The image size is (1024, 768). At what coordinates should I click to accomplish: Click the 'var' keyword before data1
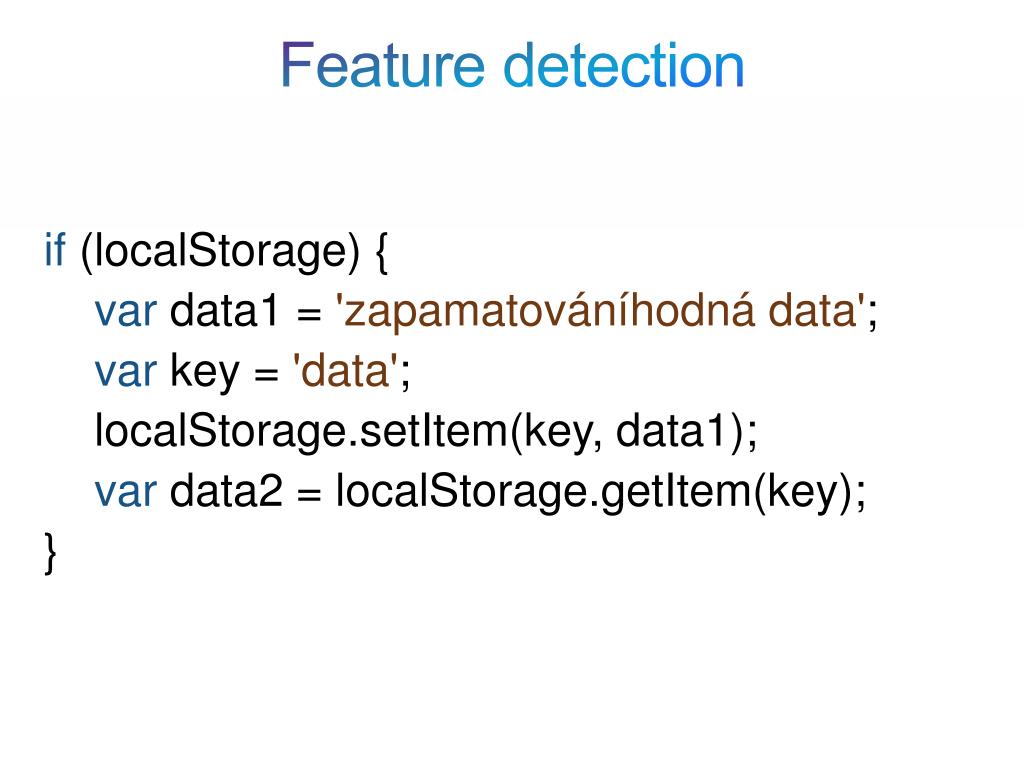126,311
